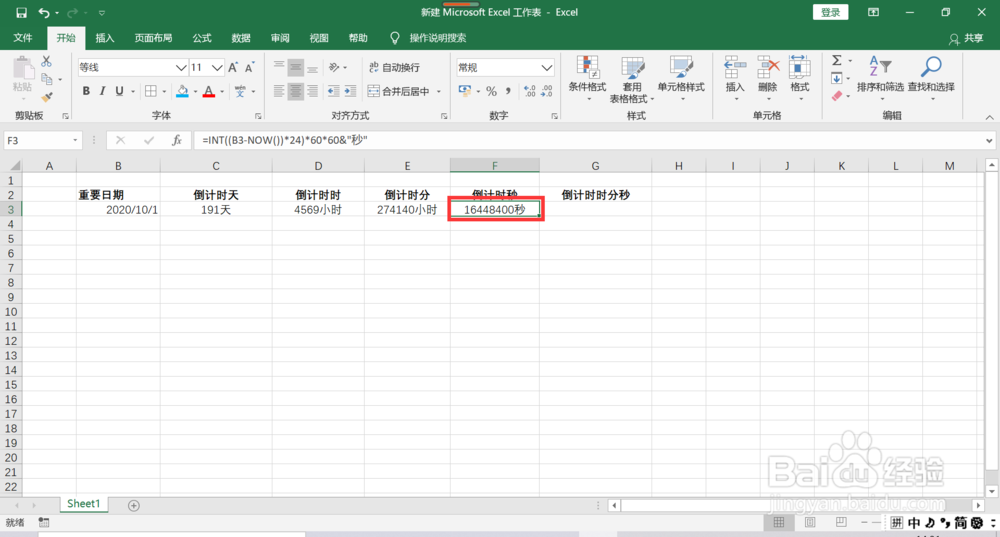Apply comma style
Screen dimensions: 1000x537
pos(508,91)
